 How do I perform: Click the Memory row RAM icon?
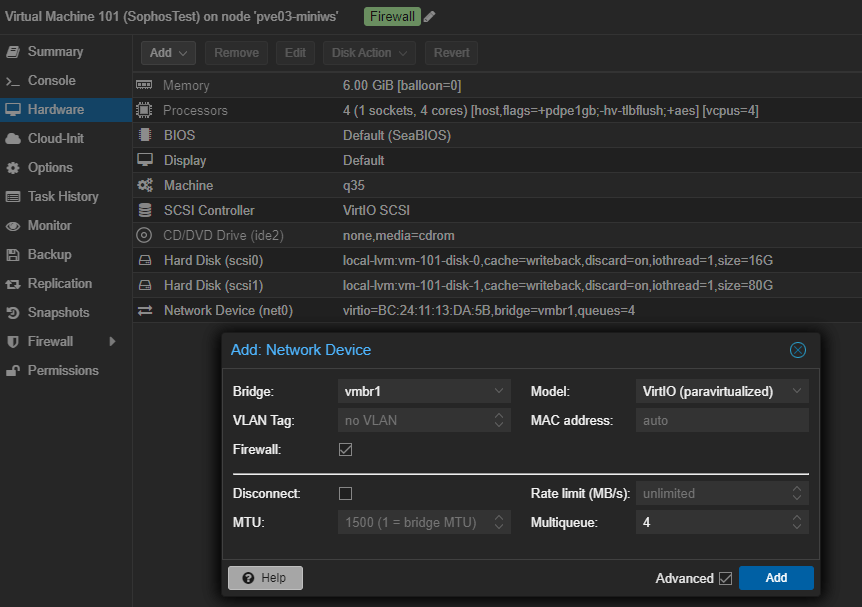coord(144,85)
